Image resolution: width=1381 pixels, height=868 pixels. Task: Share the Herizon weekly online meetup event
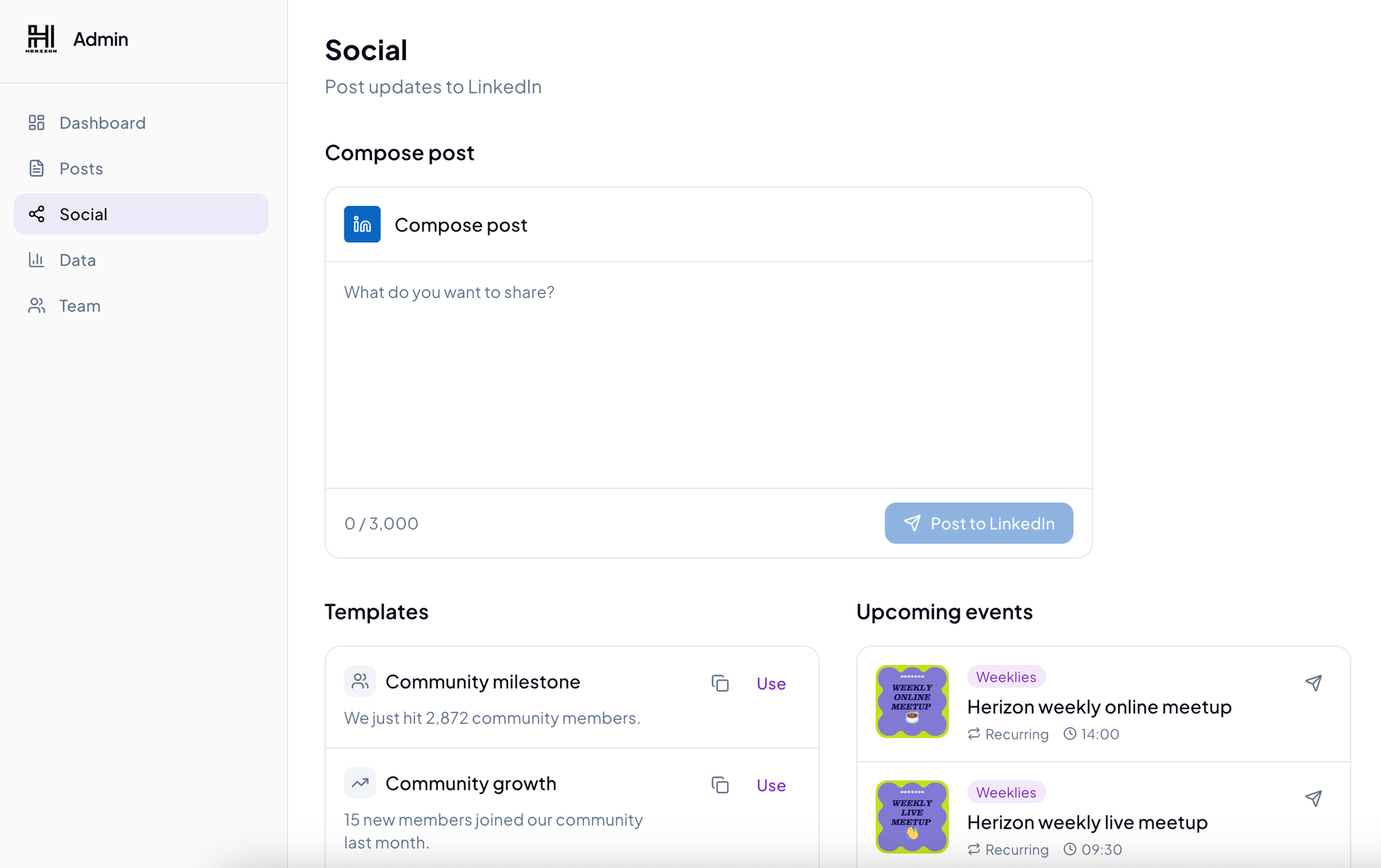click(1313, 683)
